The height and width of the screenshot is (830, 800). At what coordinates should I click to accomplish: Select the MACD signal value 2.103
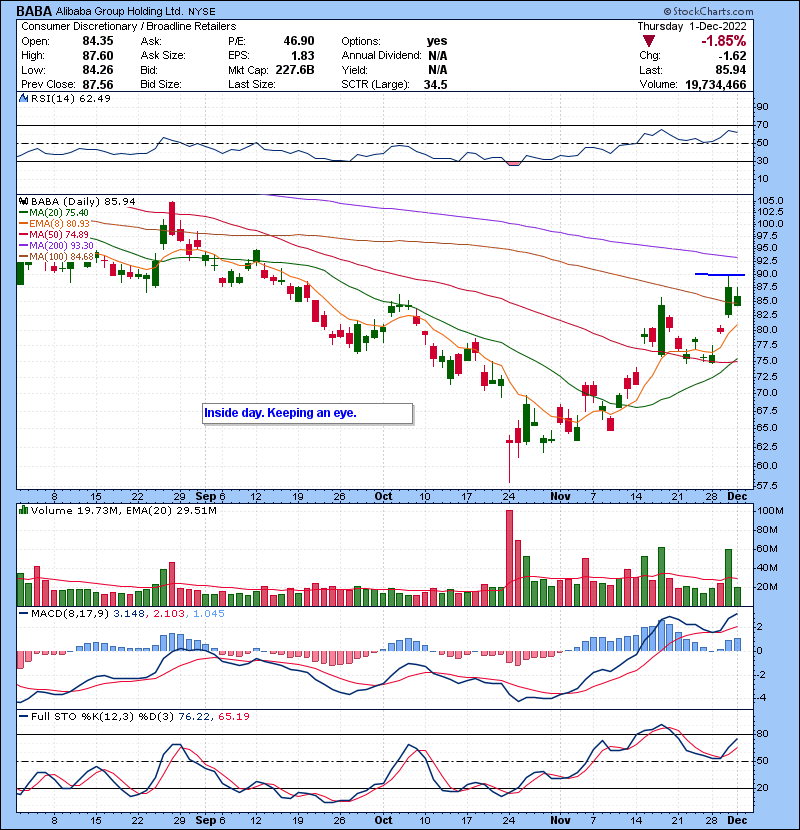tap(169, 614)
